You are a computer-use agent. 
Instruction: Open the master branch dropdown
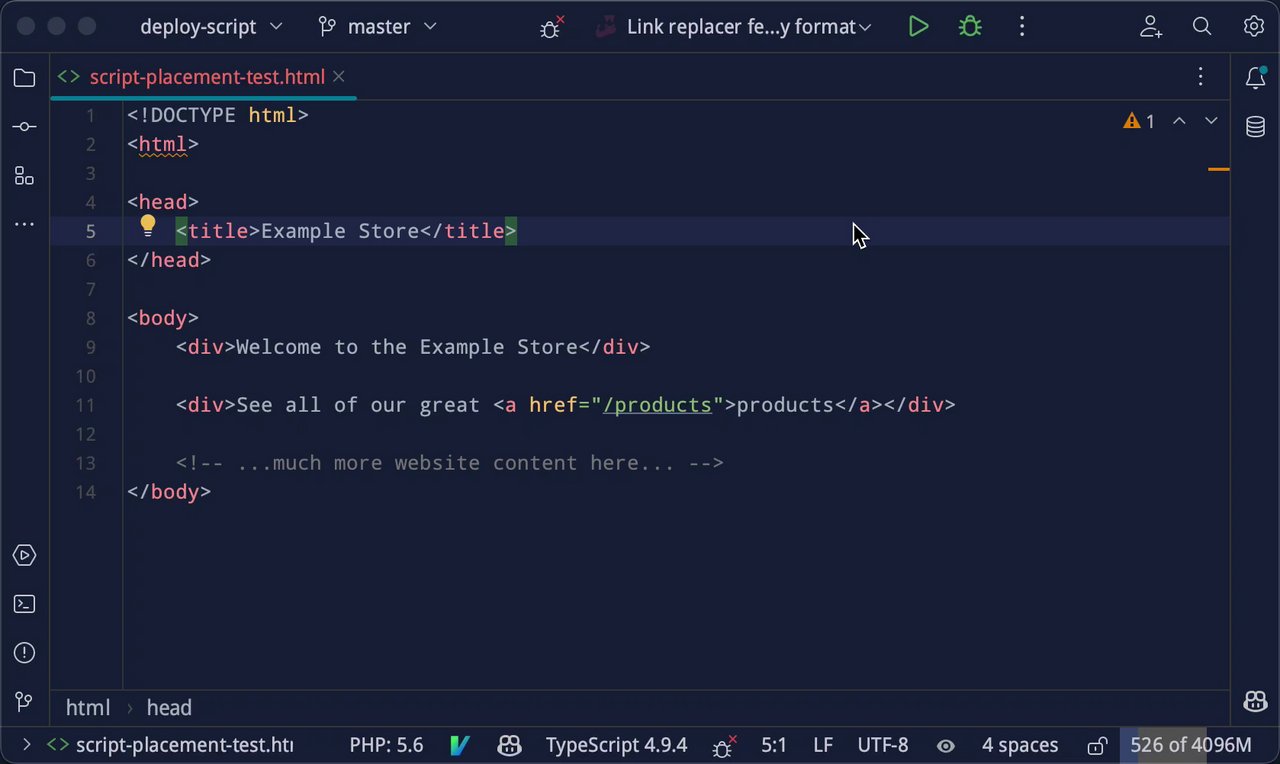(x=377, y=27)
